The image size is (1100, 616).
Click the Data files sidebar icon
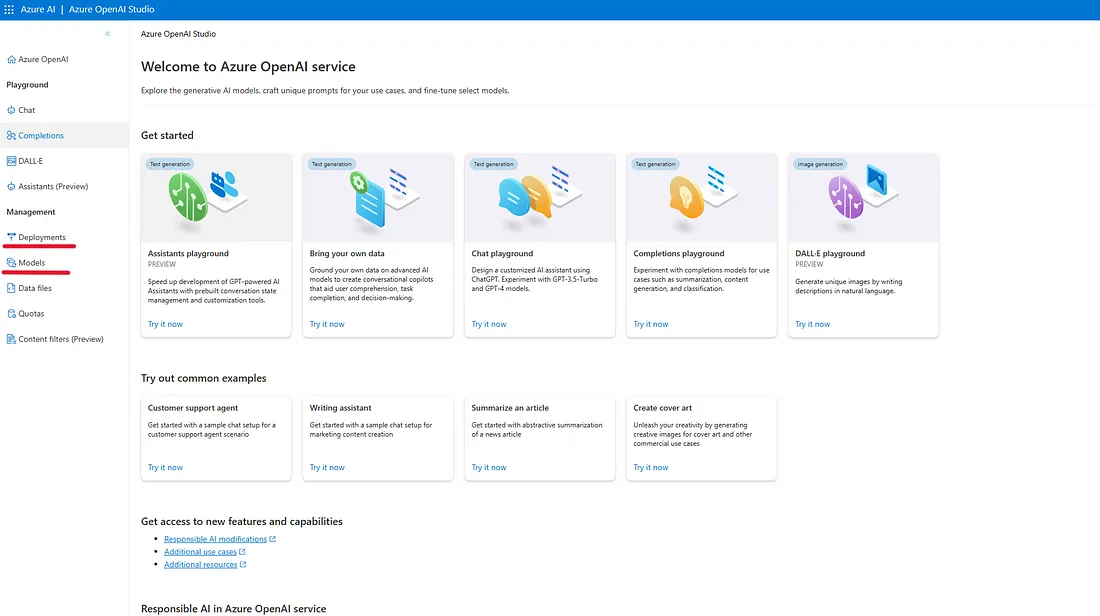click(x=11, y=288)
